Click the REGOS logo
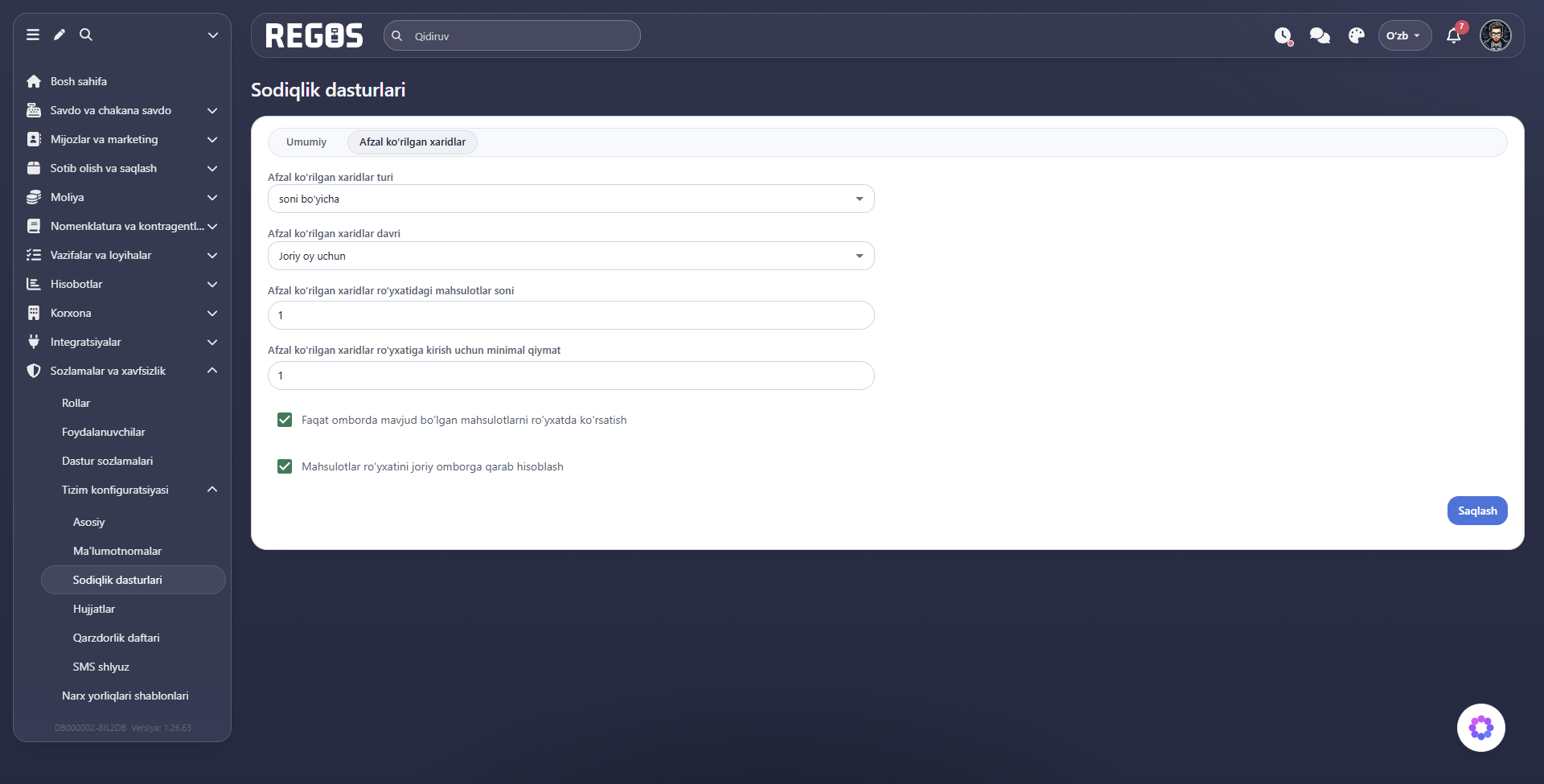The height and width of the screenshot is (784, 1544). point(314,35)
